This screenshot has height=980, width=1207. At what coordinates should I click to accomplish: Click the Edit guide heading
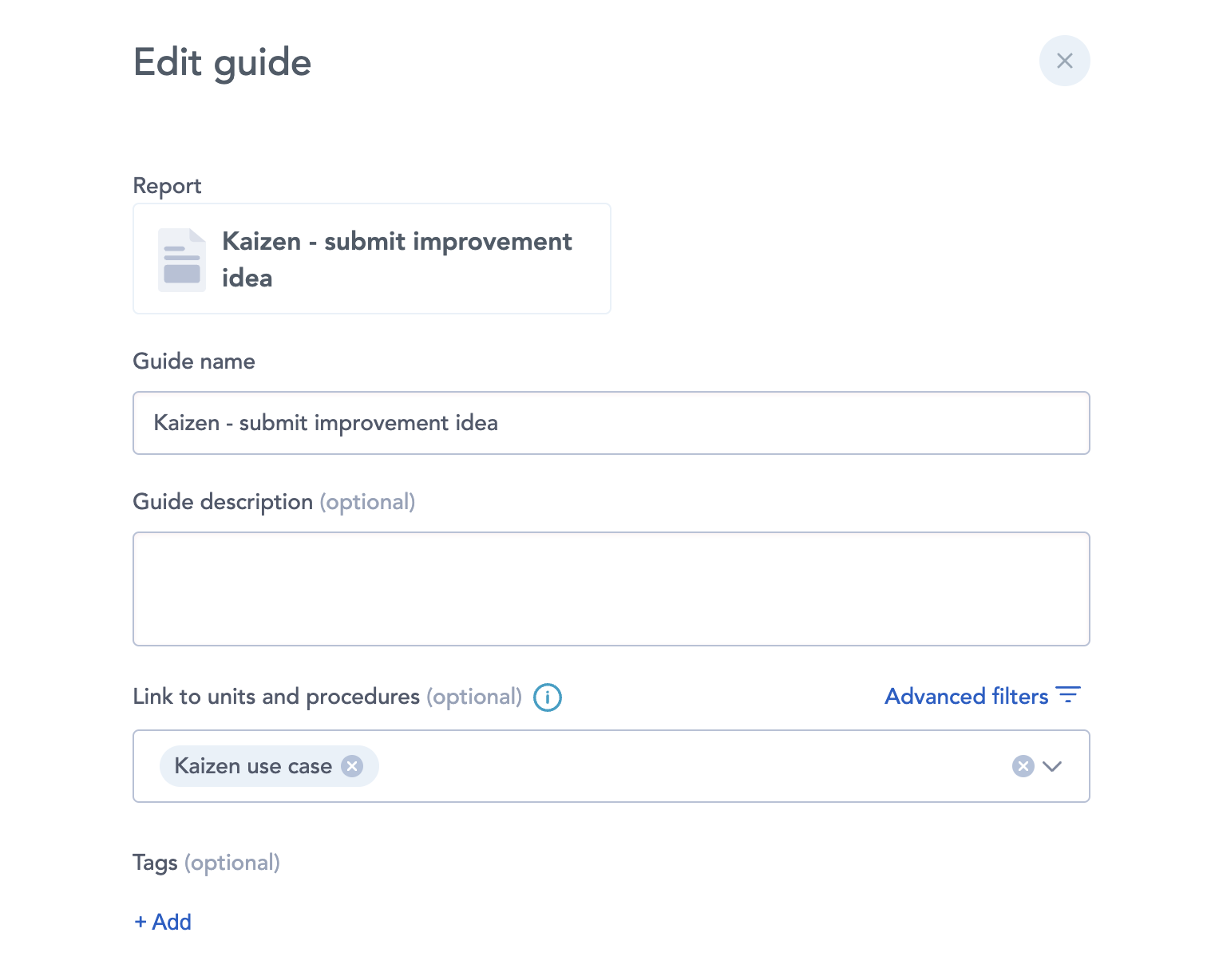pos(222,62)
